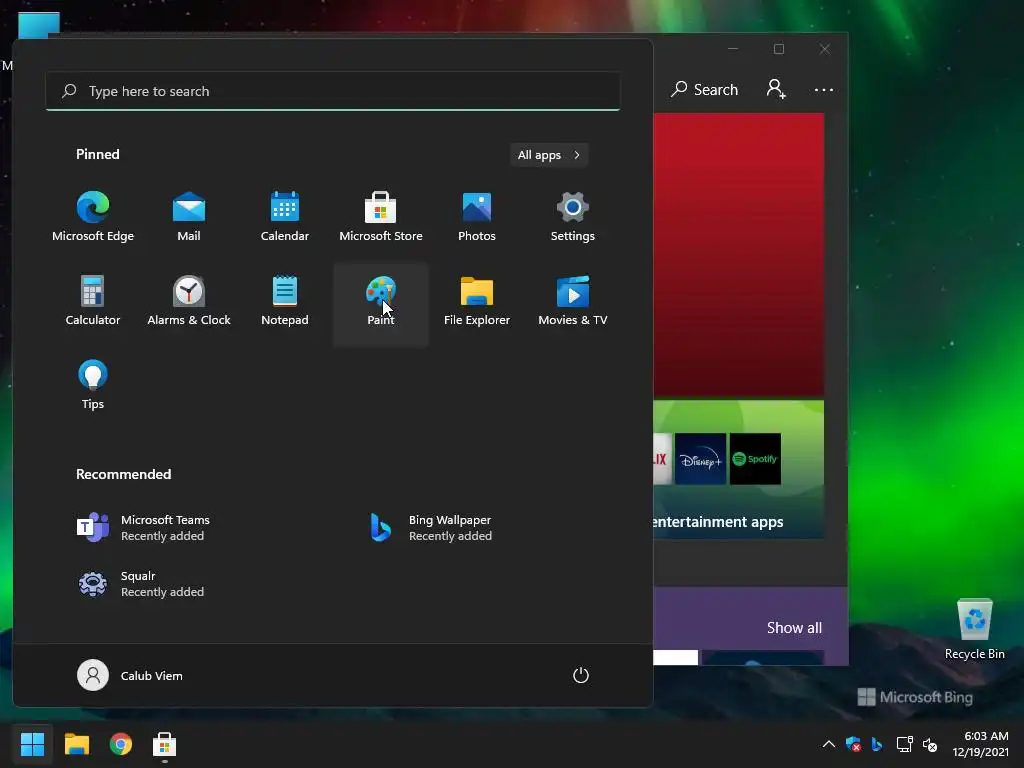The image size is (1024, 768).
Task: Launch Google Chrome from the taskbar
Action: click(121, 744)
